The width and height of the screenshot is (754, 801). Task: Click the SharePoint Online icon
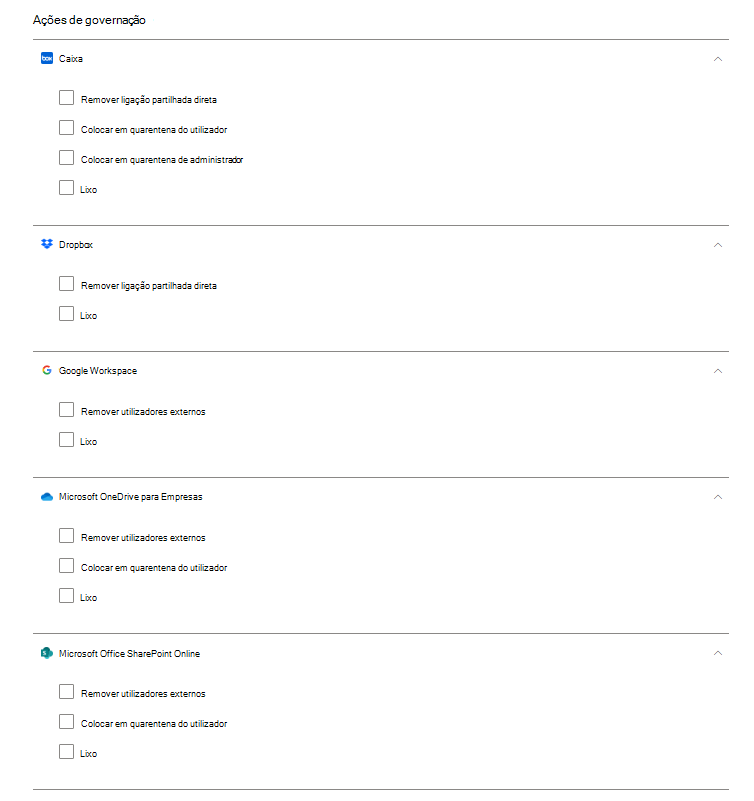(x=46, y=654)
